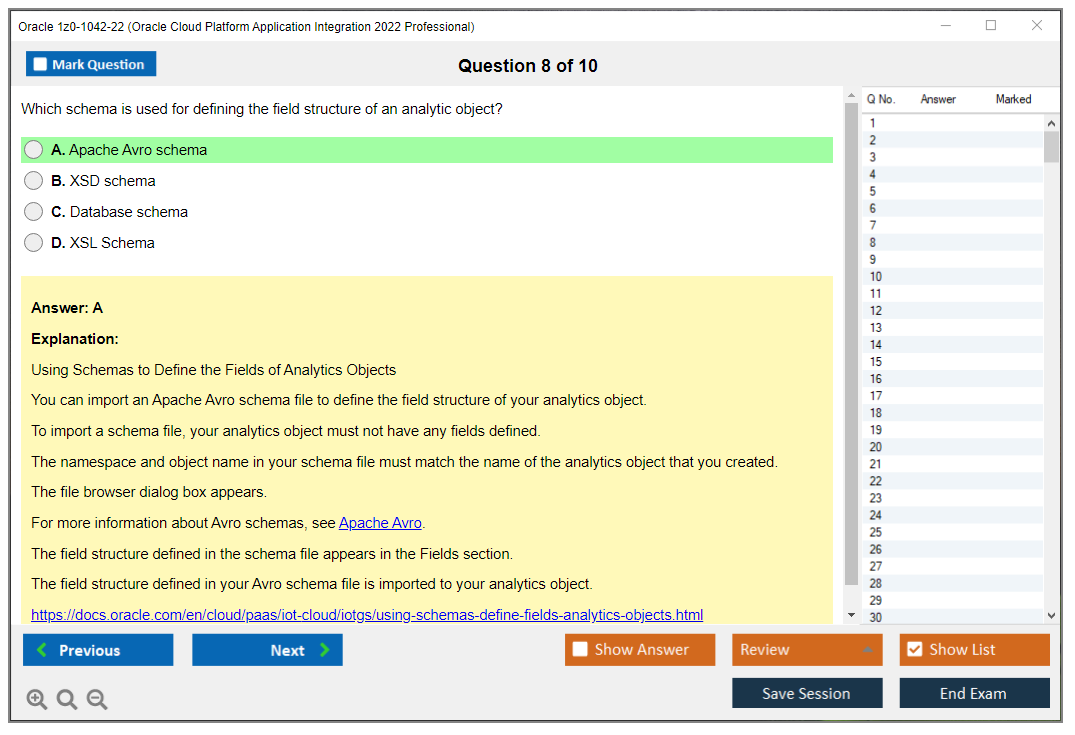
Task: Click the zoom out magnifier icon
Action: click(97, 700)
